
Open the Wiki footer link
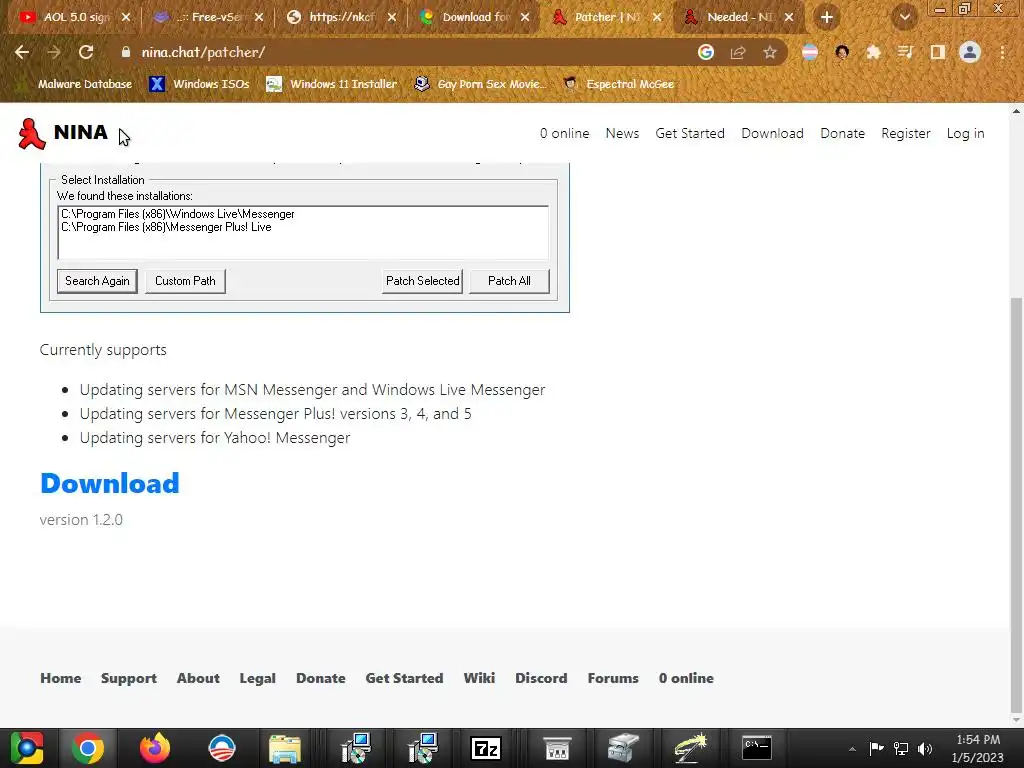[x=479, y=678]
